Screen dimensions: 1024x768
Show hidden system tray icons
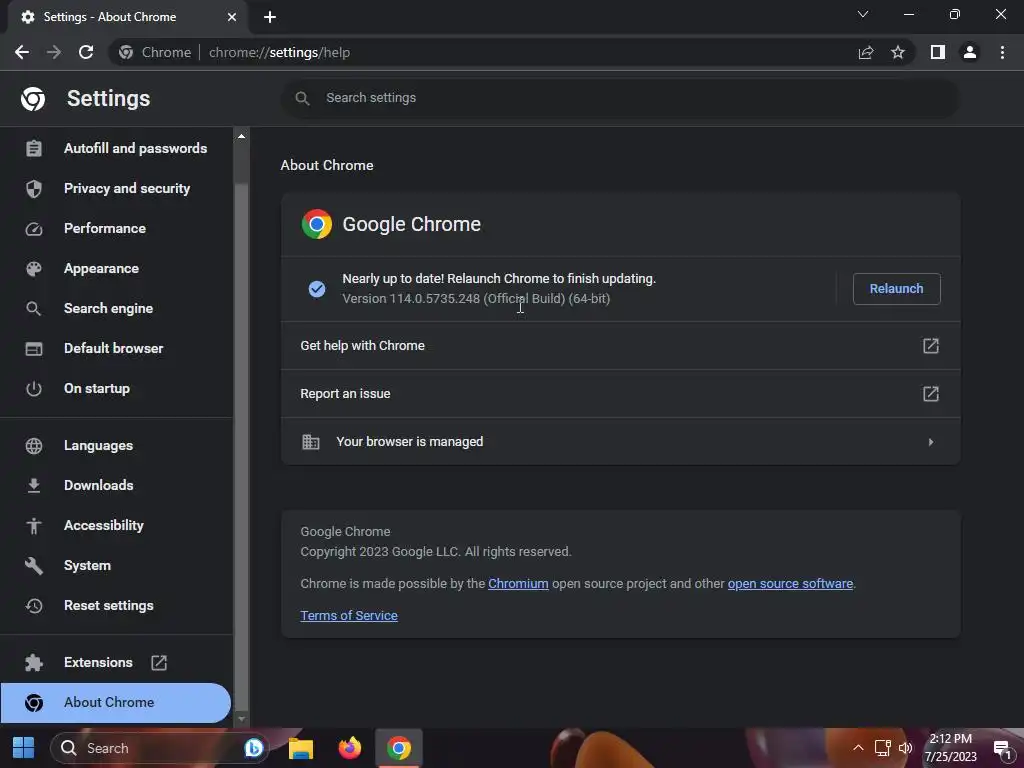(x=858, y=748)
